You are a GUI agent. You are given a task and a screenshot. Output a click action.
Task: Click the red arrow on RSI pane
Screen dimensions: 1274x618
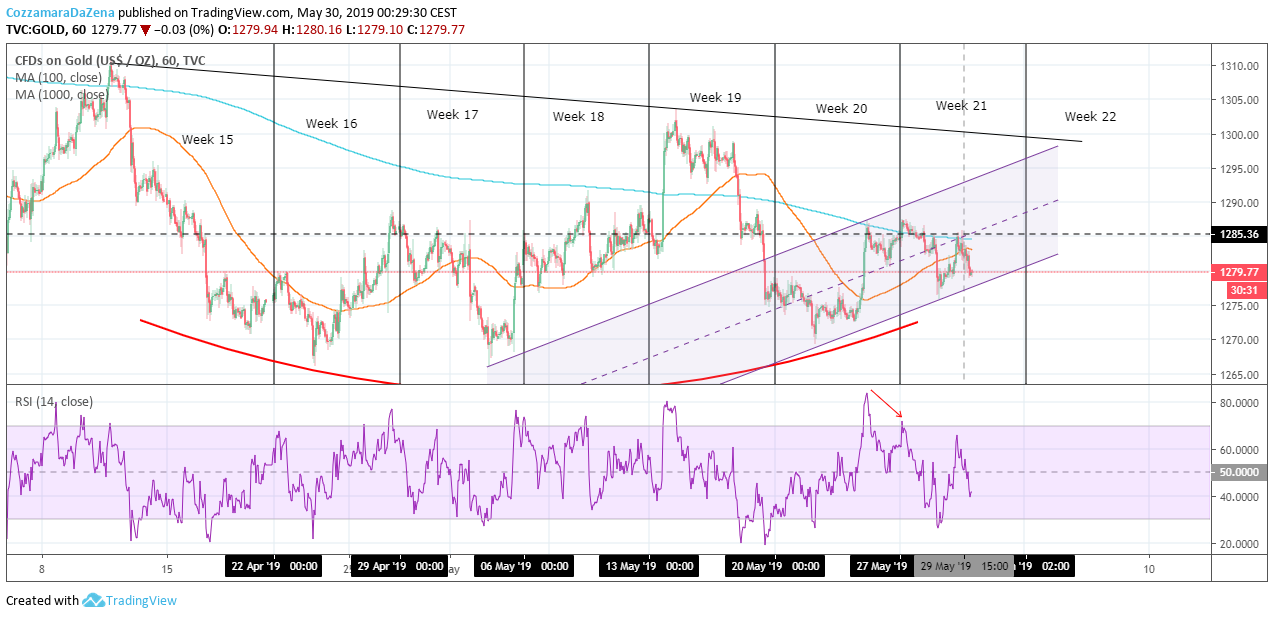point(887,403)
